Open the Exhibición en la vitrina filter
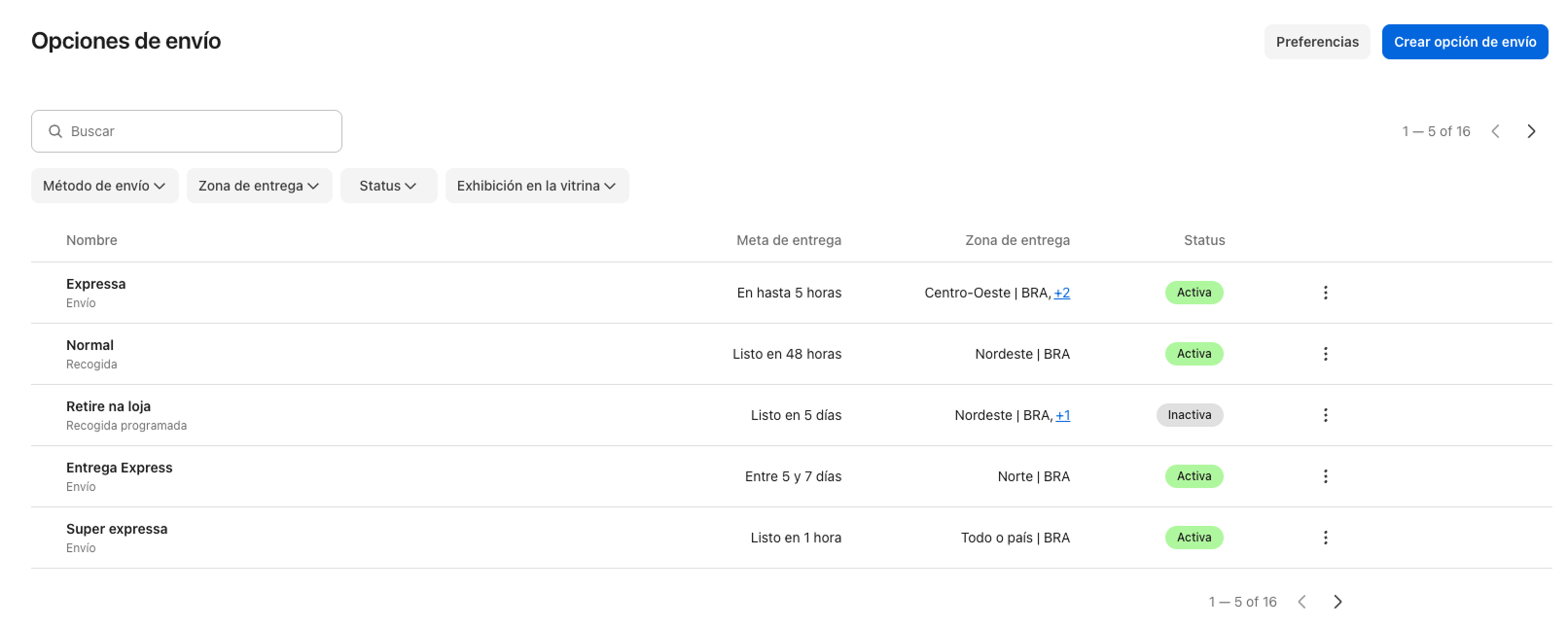Image resolution: width=1568 pixels, height=627 pixels. point(537,186)
